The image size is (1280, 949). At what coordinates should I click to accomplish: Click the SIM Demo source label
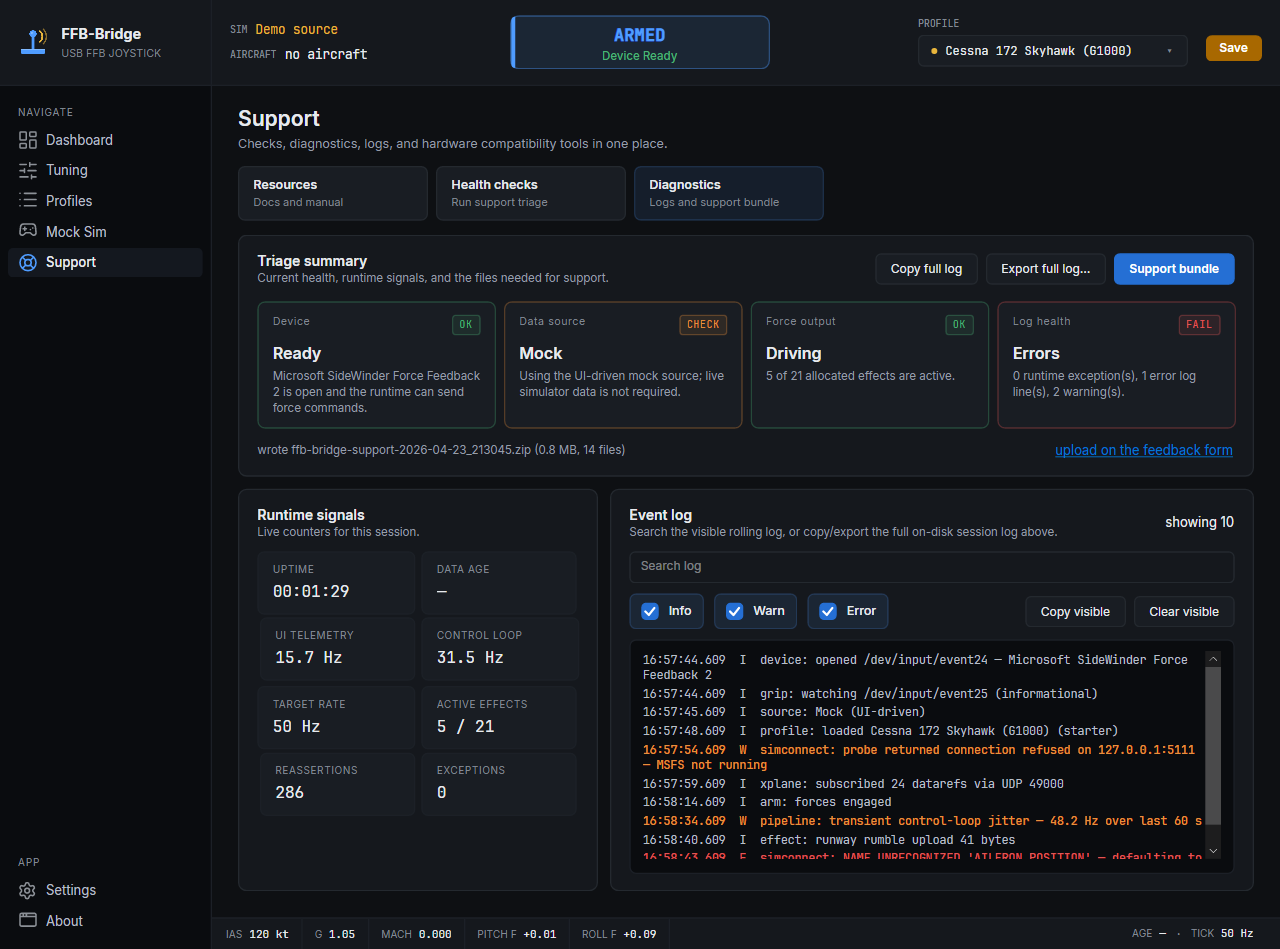284,30
